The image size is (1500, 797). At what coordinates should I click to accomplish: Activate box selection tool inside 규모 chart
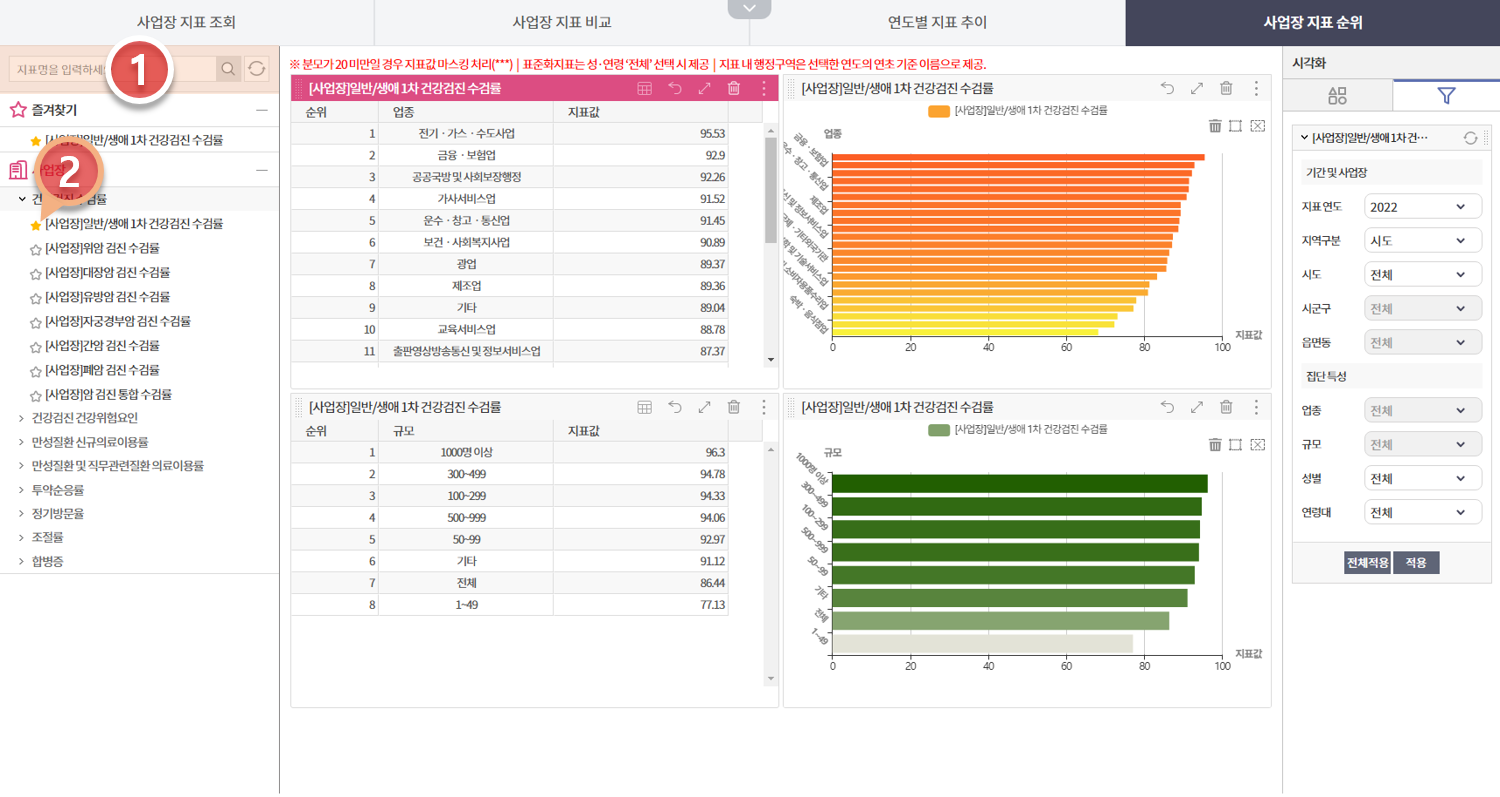coord(1236,444)
